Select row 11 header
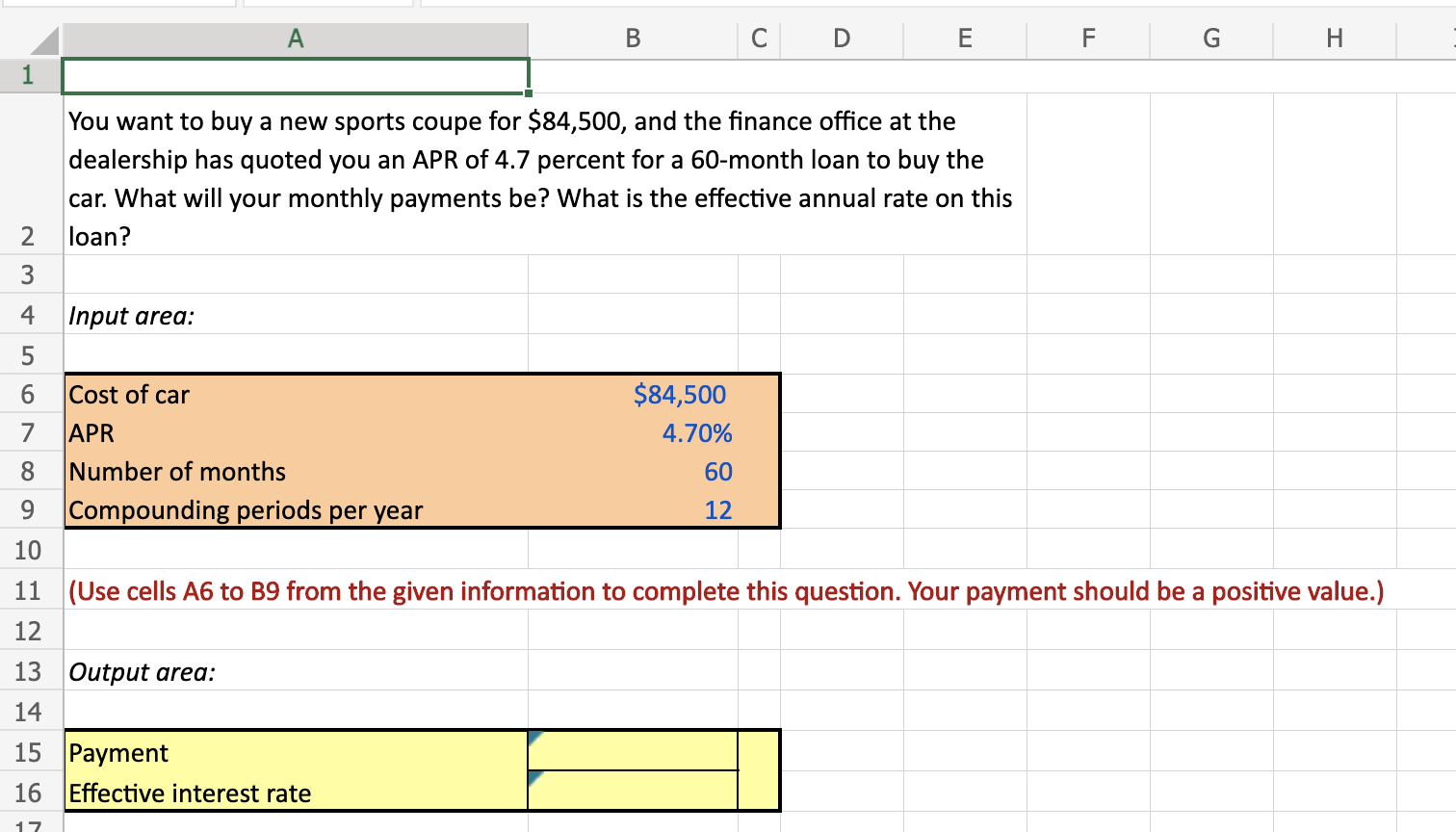Image resolution: width=1456 pixels, height=832 pixels. pos(29,590)
